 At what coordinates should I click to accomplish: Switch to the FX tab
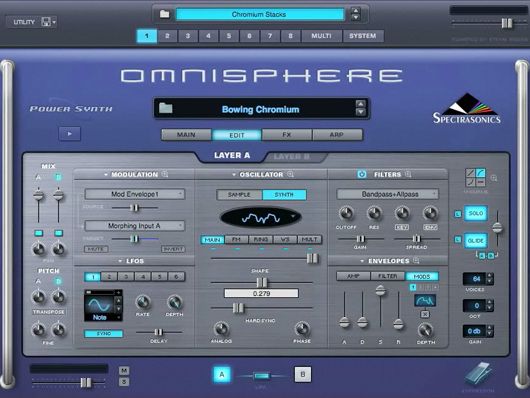pyautogui.click(x=287, y=135)
